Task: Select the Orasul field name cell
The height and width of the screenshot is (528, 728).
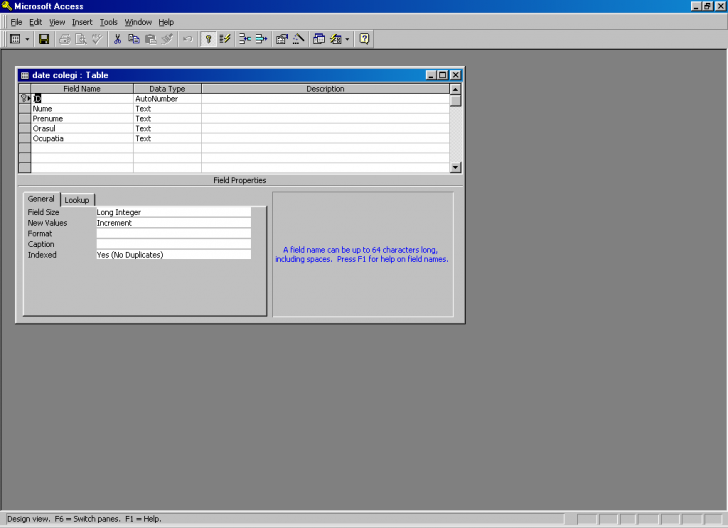Action: 82,129
